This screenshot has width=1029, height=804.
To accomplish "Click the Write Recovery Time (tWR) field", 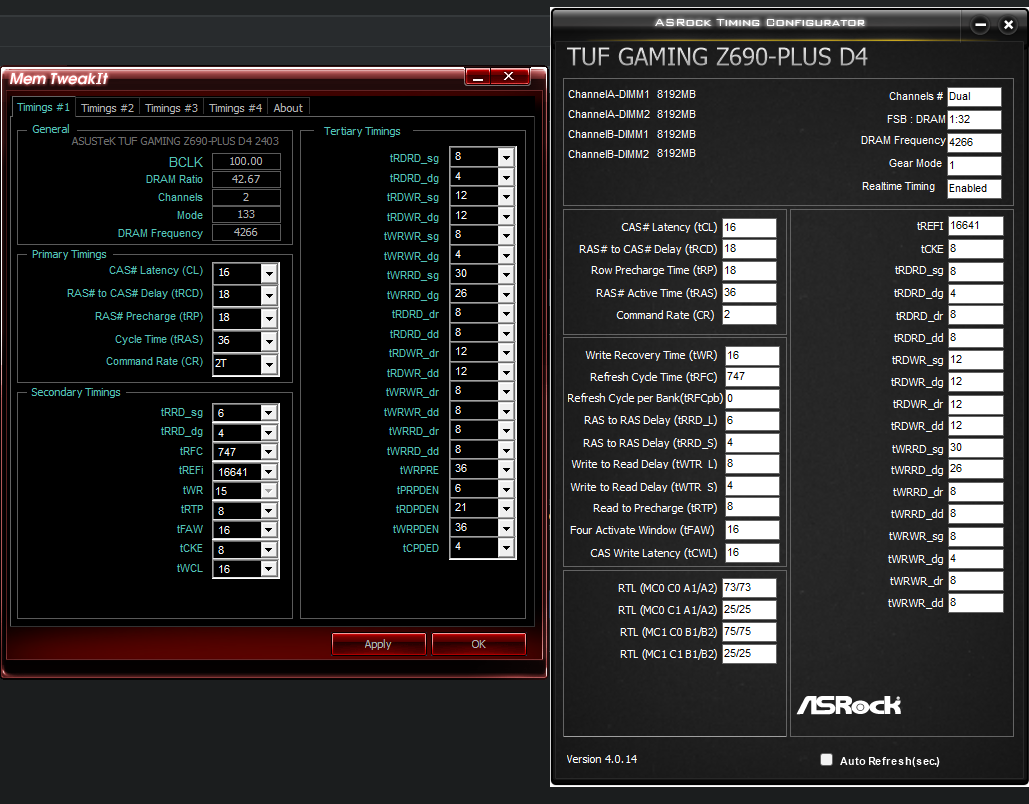I will [x=752, y=355].
